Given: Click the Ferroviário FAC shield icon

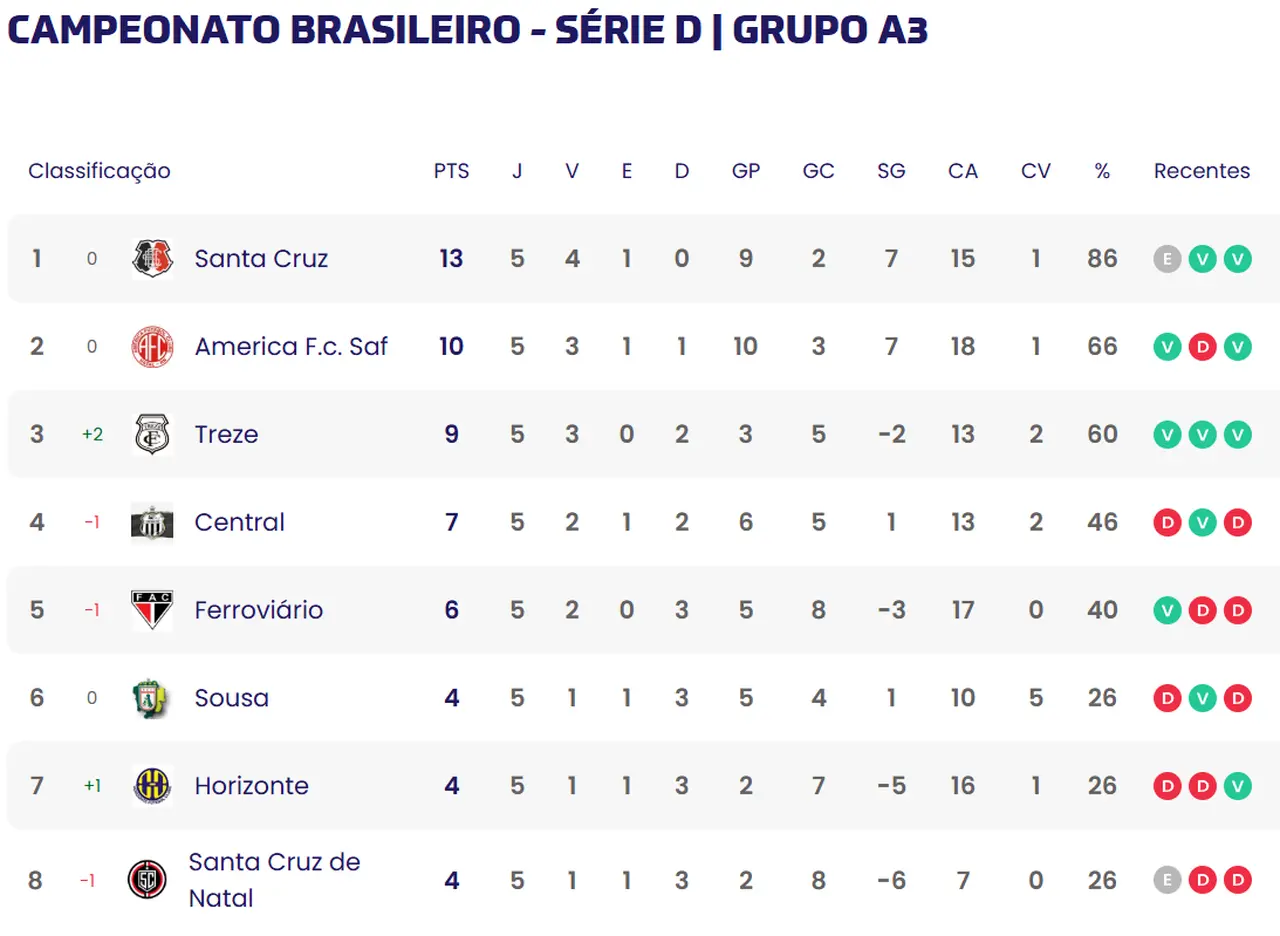Looking at the screenshot, I should pyautogui.click(x=152, y=610).
